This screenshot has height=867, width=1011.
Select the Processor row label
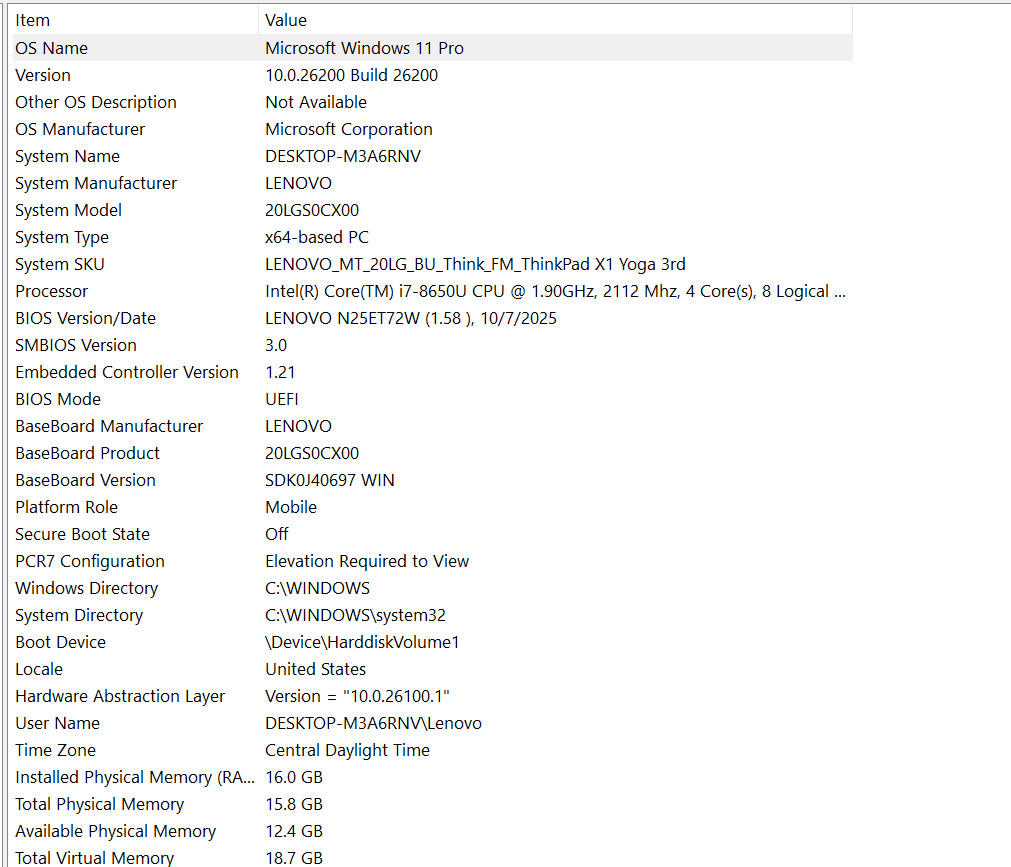(x=52, y=292)
